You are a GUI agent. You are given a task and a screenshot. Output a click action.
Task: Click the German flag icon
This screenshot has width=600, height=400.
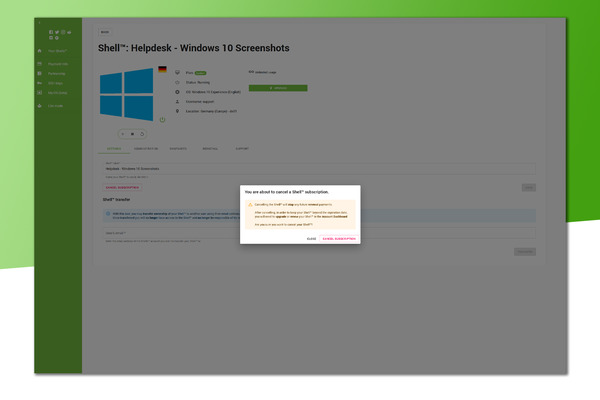[162, 69]
